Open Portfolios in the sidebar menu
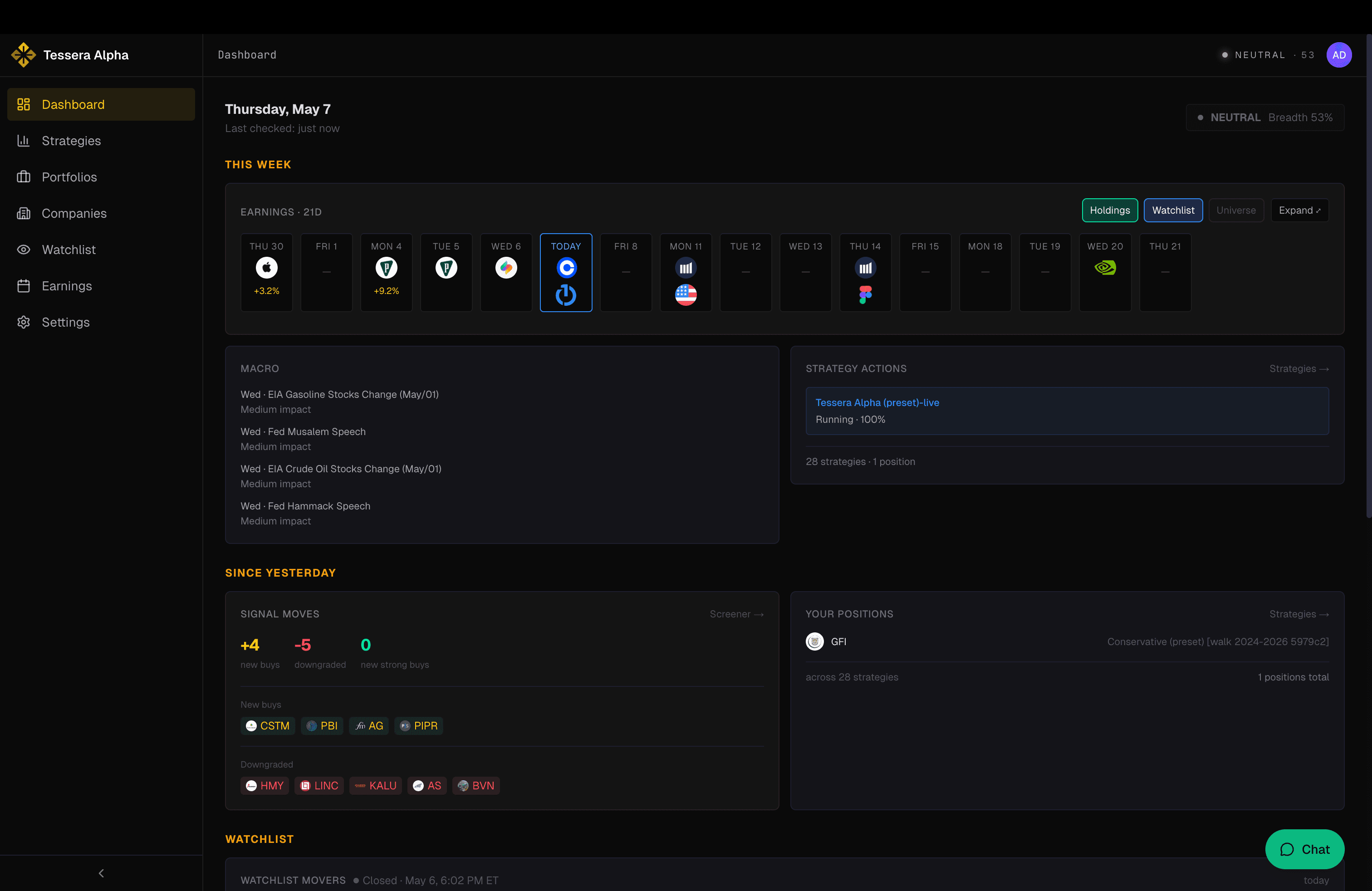This screenshot has height=891, width=1372. click(x=101, y=177)
